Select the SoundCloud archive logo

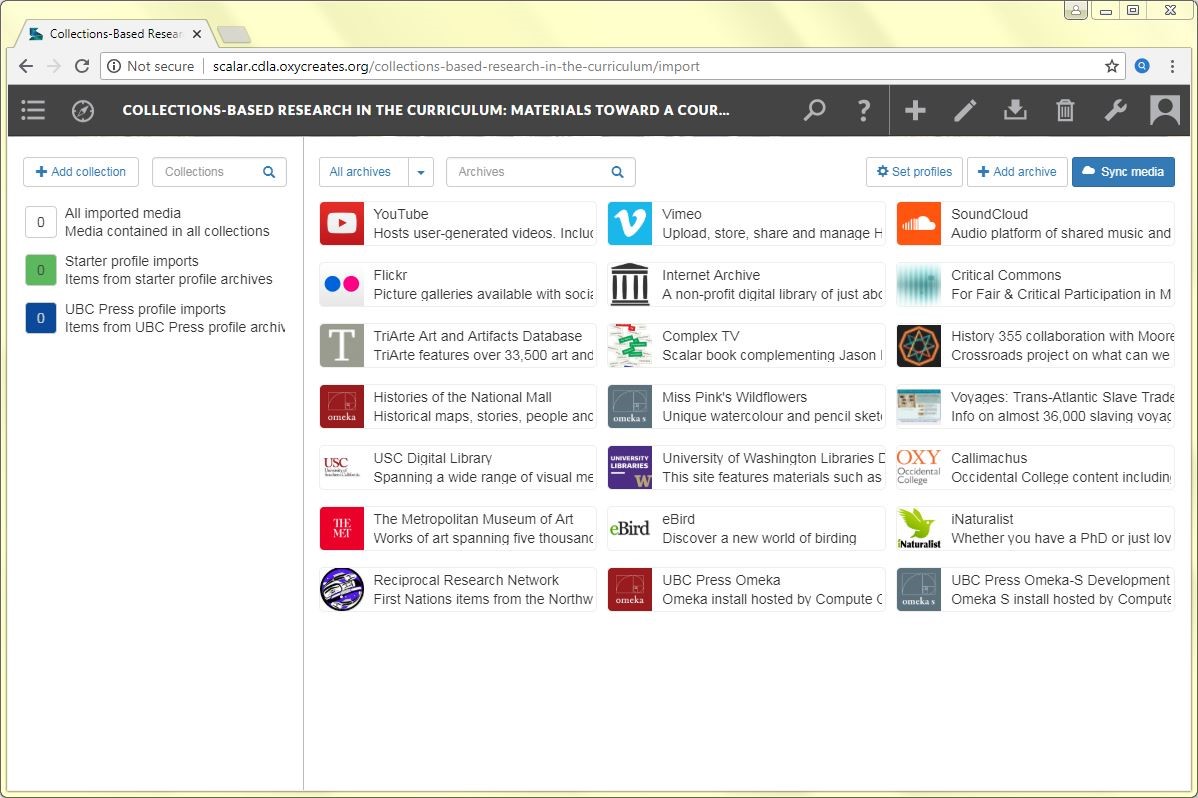tap(918, 223)
